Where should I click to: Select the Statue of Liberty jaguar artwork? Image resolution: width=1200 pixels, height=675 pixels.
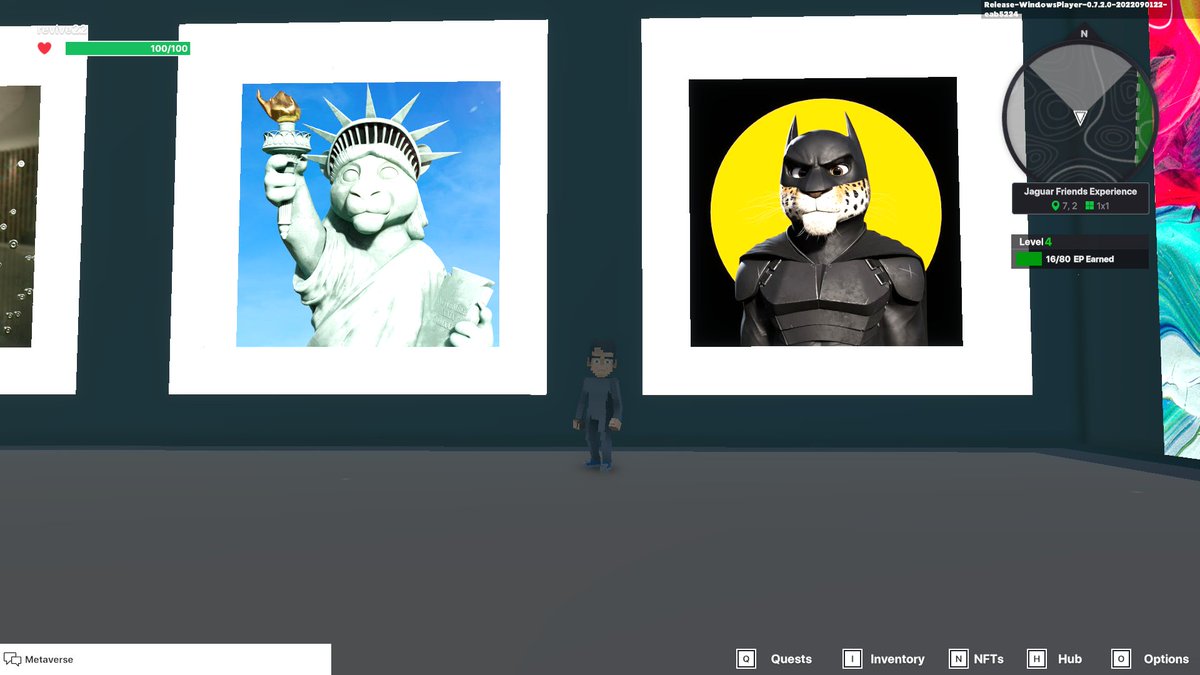367,214
